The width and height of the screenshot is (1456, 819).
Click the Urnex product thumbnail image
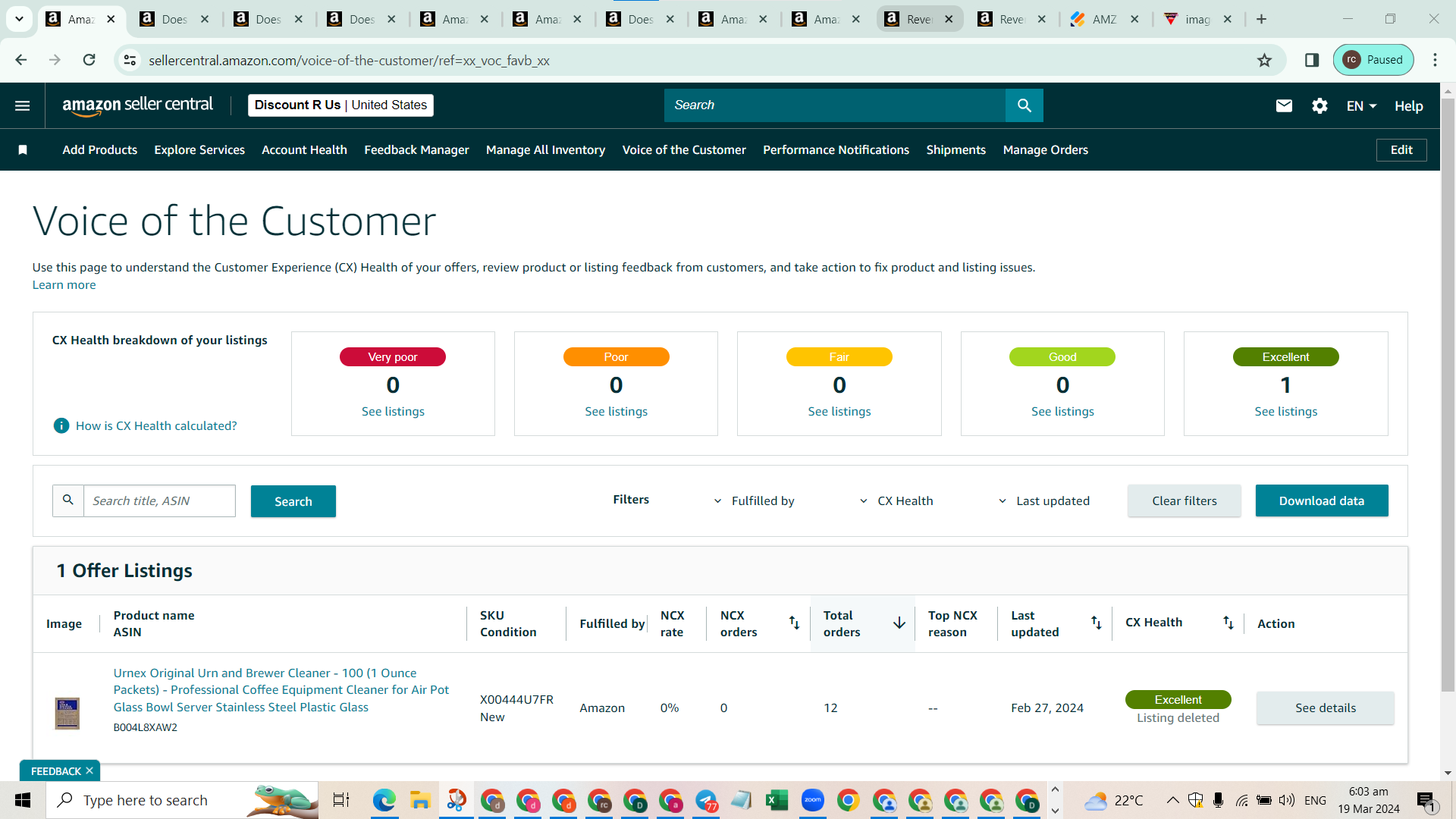click(67, 714)
